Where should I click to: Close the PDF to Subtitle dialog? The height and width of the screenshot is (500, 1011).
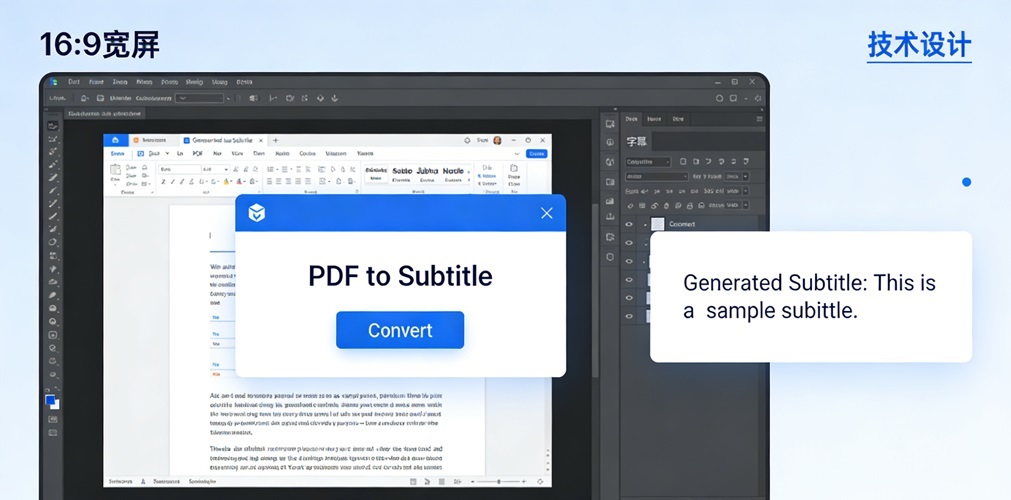click(546, 213)
